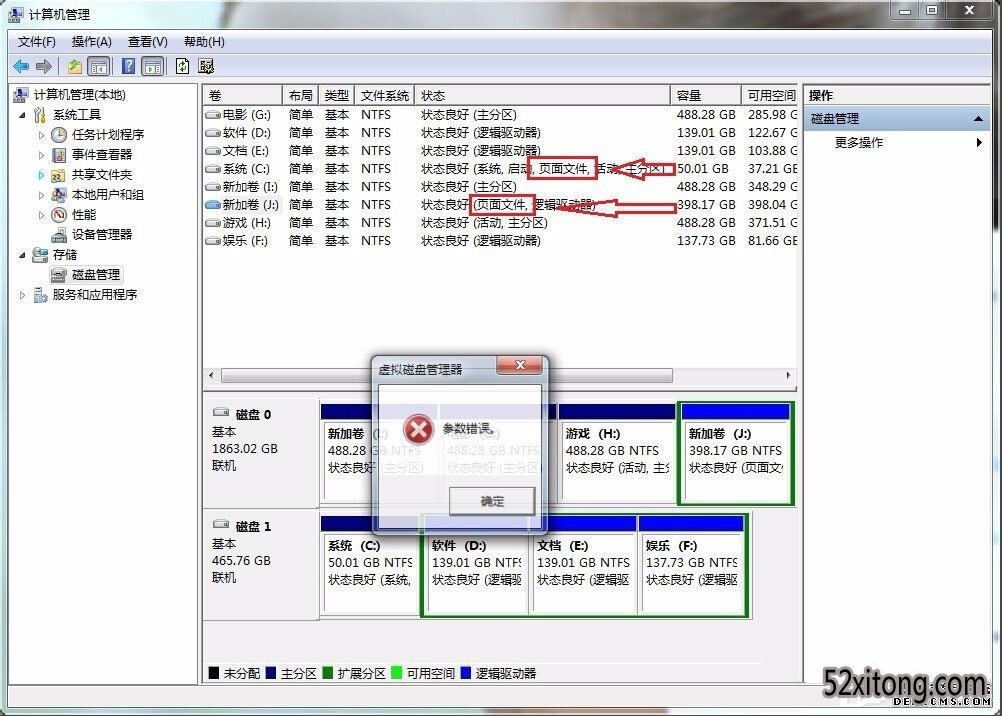Select 软件 (D:) row in volume list
Viewport: 1002px width, 716px height.
500,133
